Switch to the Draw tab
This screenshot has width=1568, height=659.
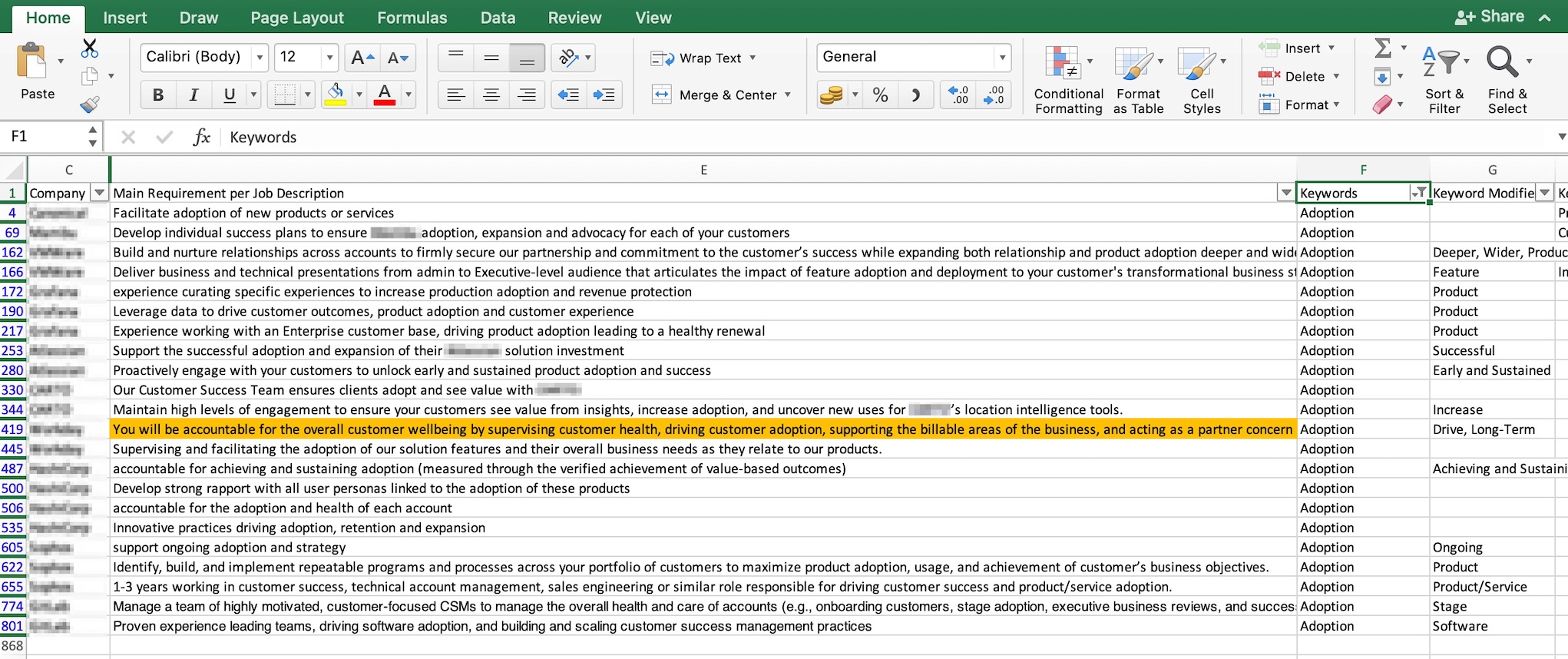coord(199,18)
